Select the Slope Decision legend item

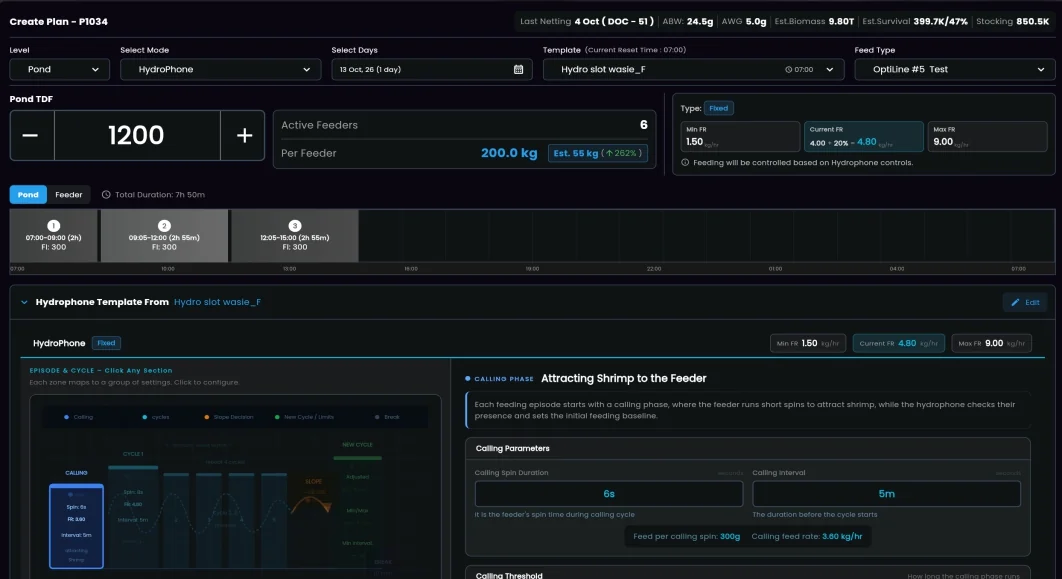[229, 417]
